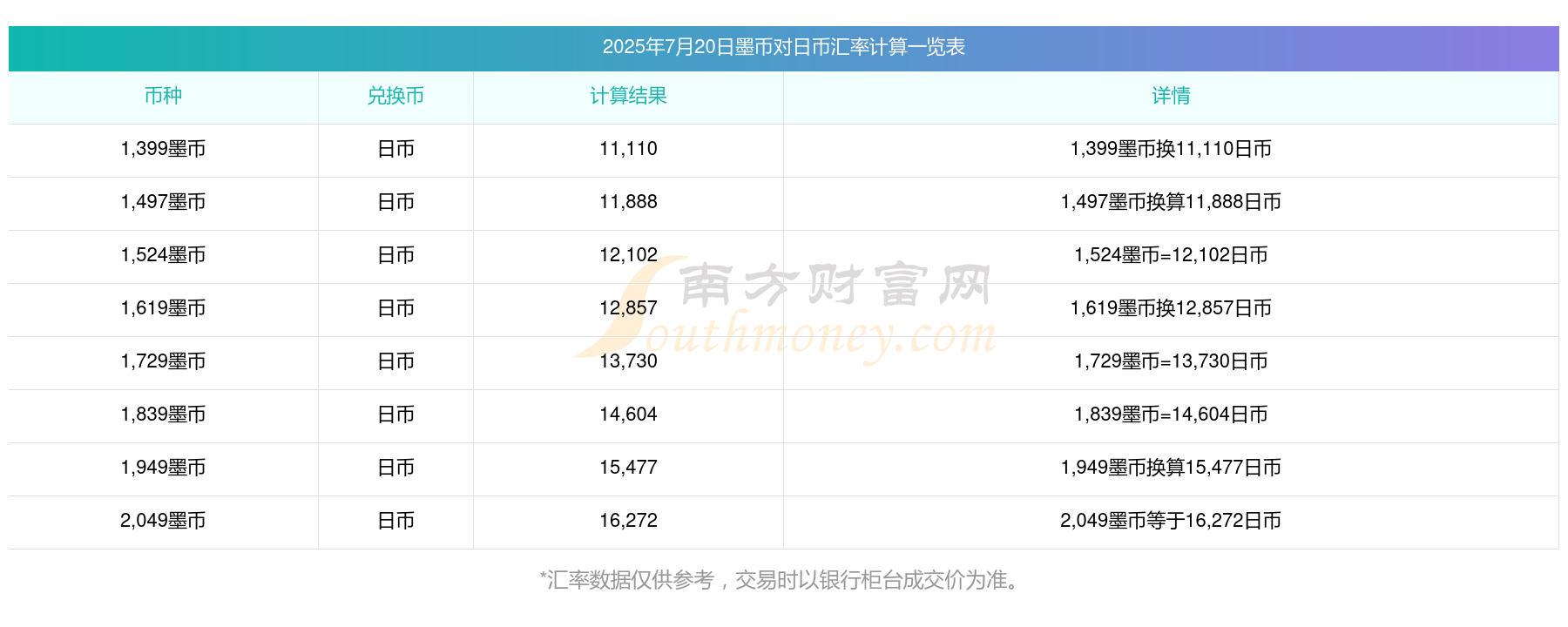Click the result value 12,102
The image size is (1568, 627).
628,255
